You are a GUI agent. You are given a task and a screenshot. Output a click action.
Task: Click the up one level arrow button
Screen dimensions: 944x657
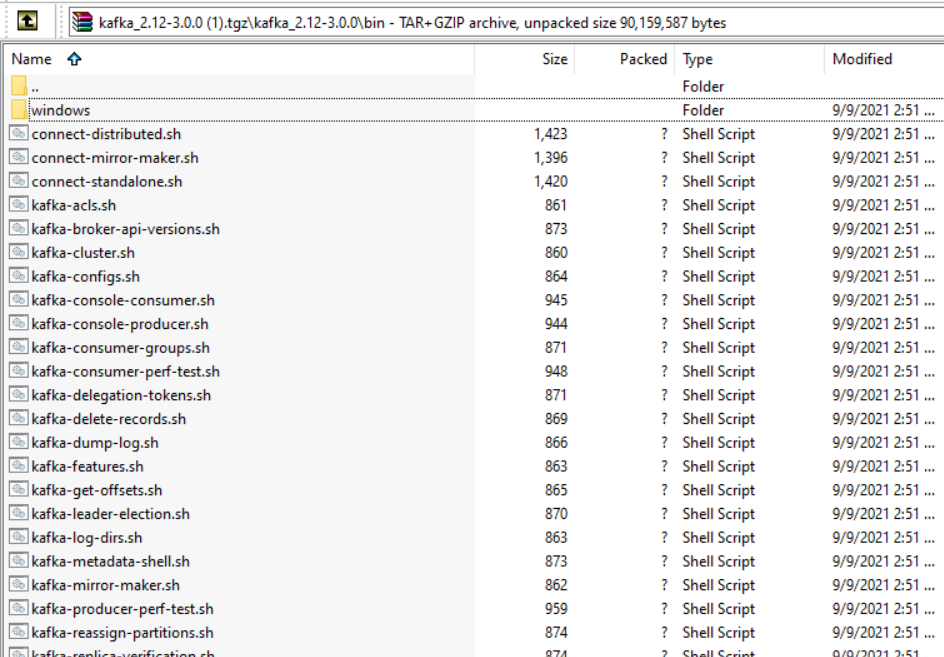[27, 22]
